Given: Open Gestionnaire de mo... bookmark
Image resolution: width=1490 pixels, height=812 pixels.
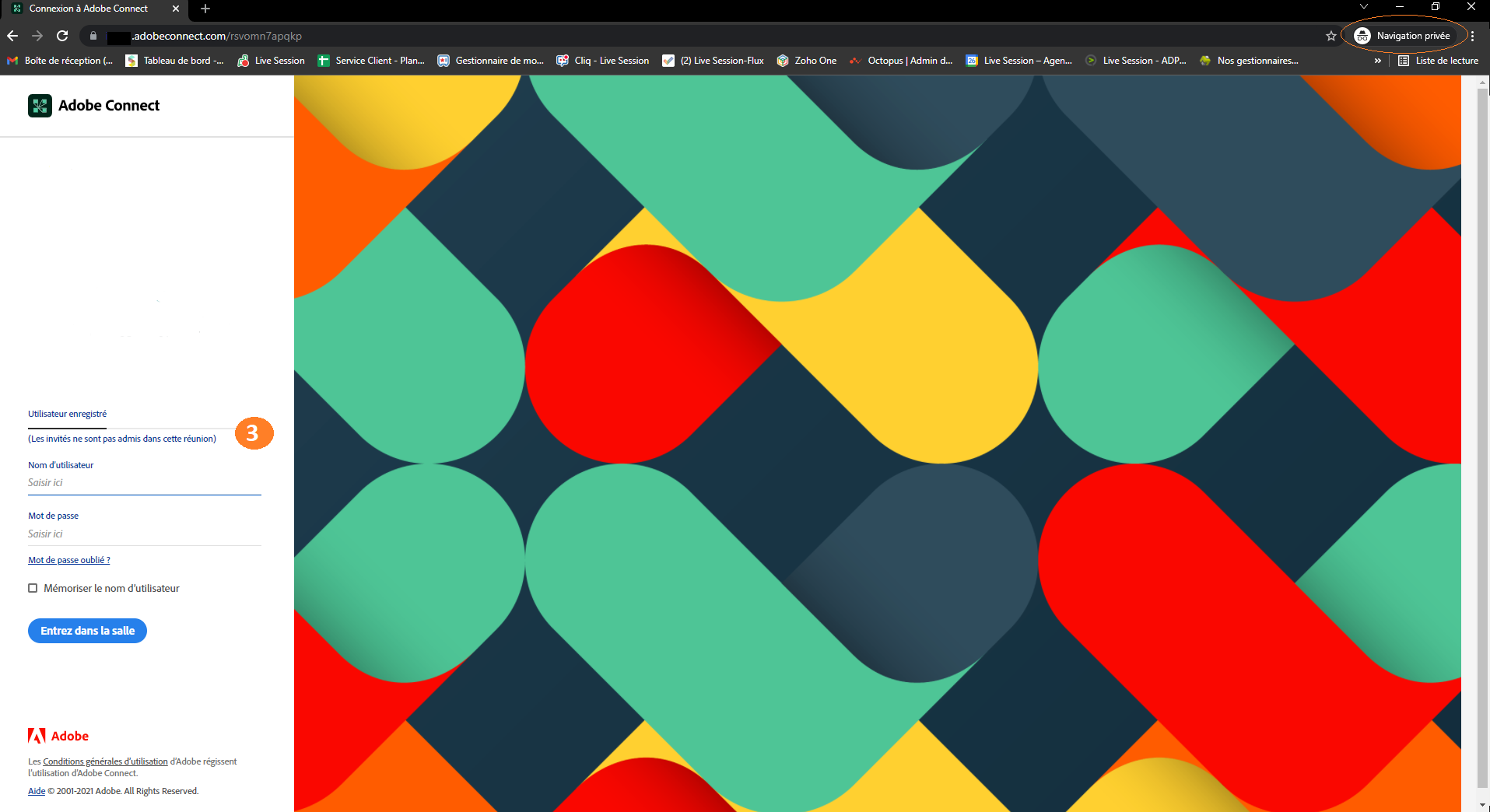Looking at the screenshot, I should pos(491,61).
